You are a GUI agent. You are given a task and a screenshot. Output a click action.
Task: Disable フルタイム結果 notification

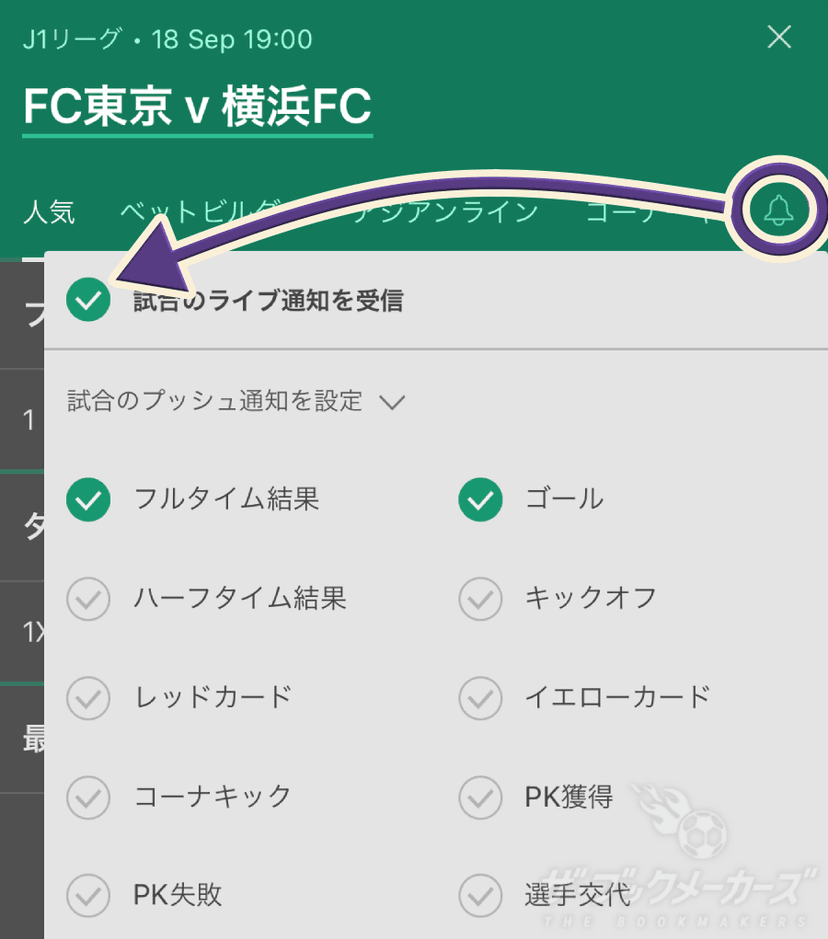point(88,499)
